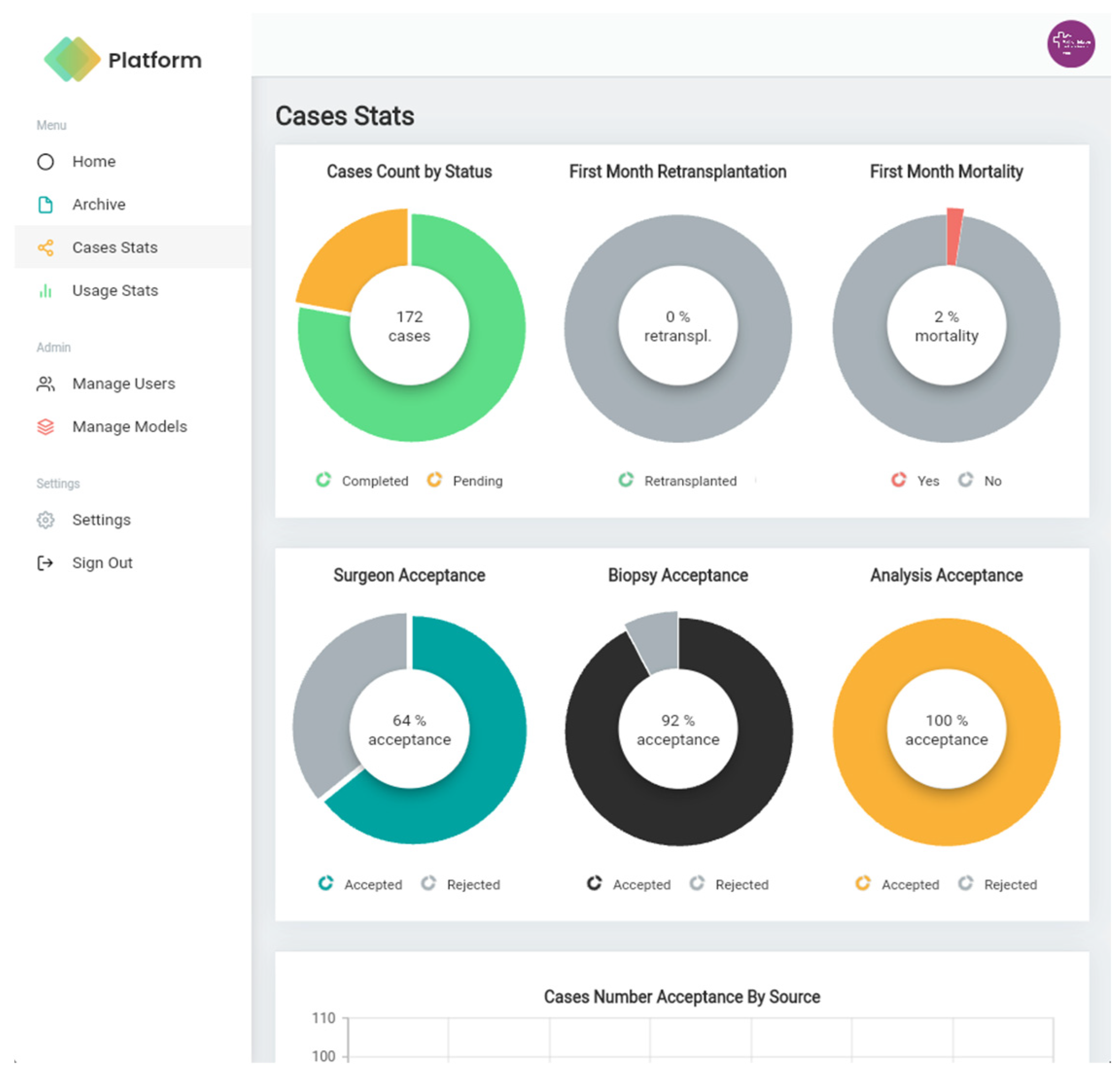1120x1079 pixels.
Task: Click the Manage Models layers icon
Action: [x=46, y=427]
